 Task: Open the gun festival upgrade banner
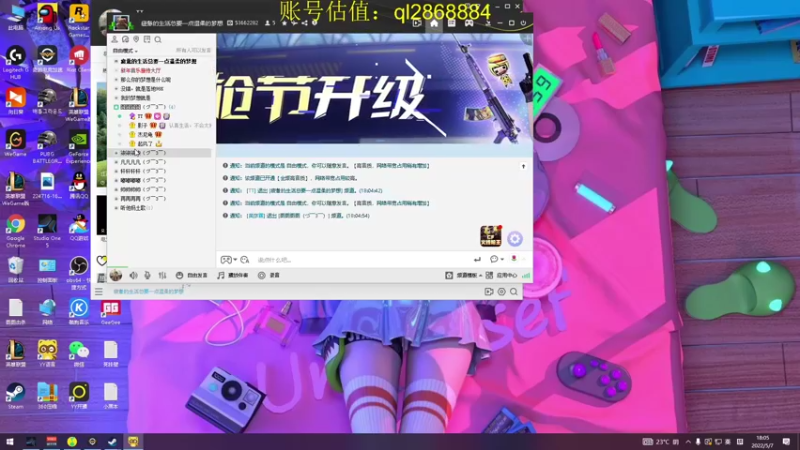coord(374,89)
